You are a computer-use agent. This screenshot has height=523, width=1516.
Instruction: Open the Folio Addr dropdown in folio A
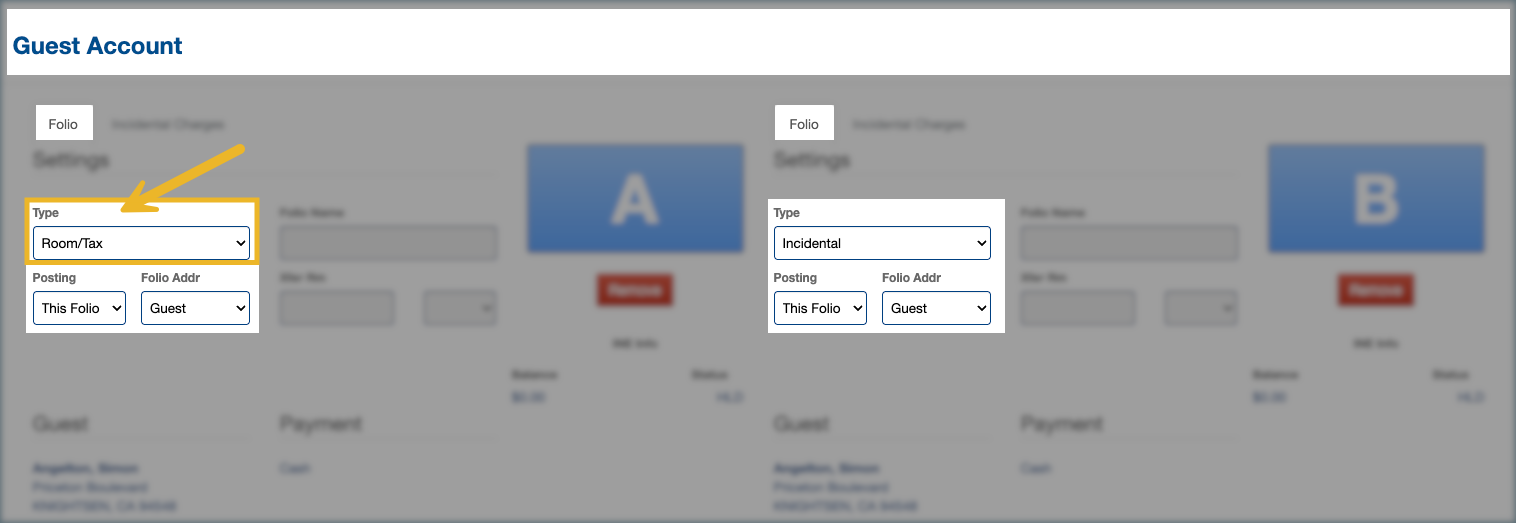point(195,308)
